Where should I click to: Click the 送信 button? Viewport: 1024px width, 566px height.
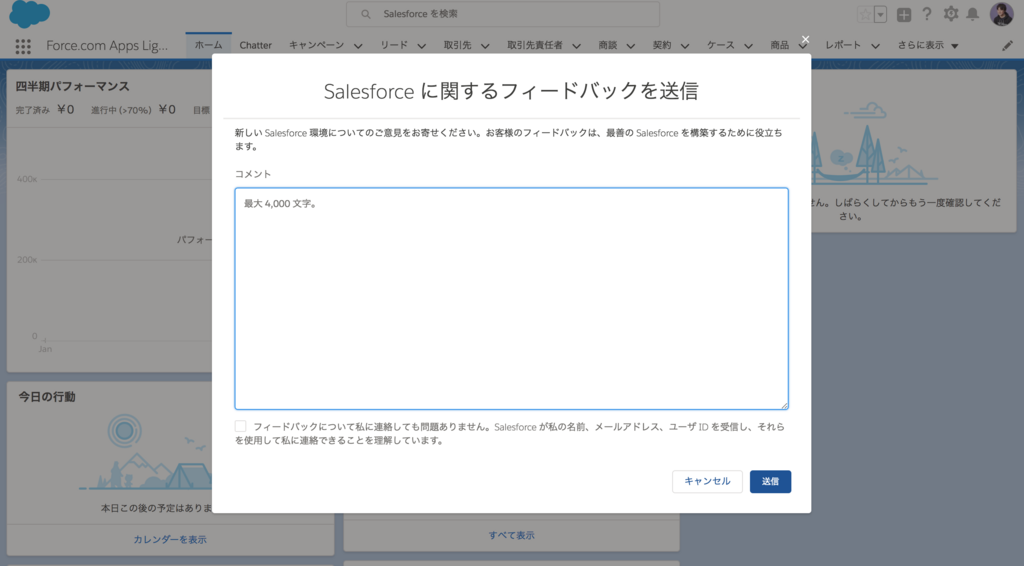point(770,481)
